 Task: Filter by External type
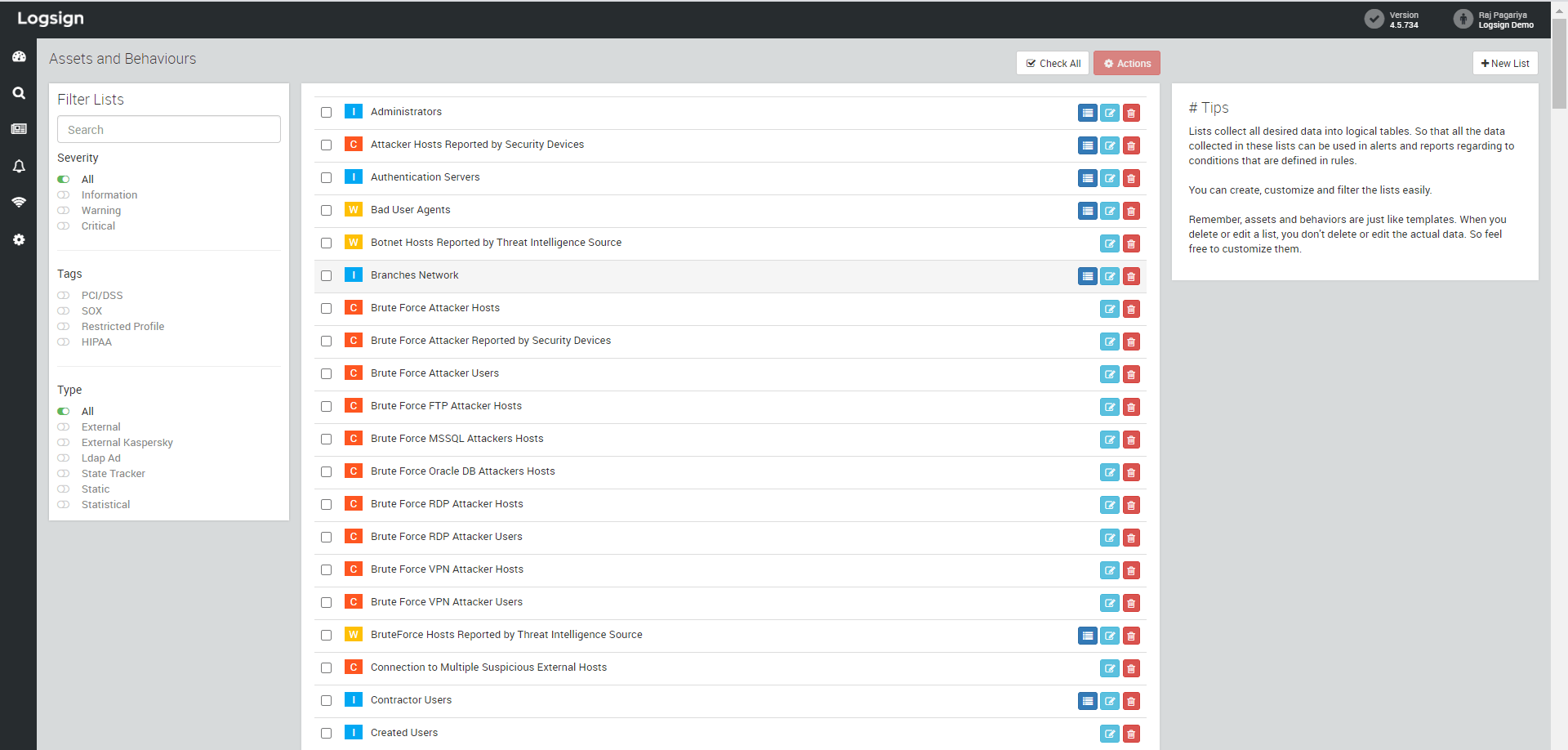pyautogui.click(x=64, y=427)
